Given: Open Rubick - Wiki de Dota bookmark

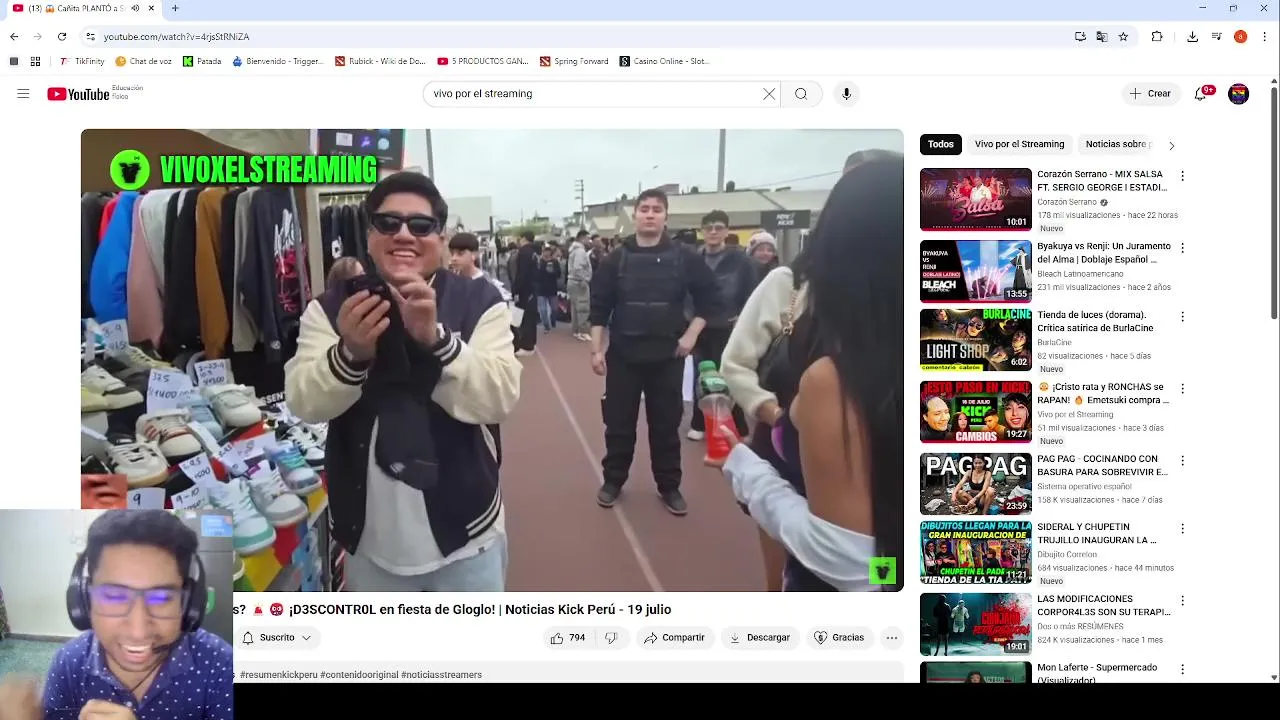Looking at the screenshot, I should (380, 61).
